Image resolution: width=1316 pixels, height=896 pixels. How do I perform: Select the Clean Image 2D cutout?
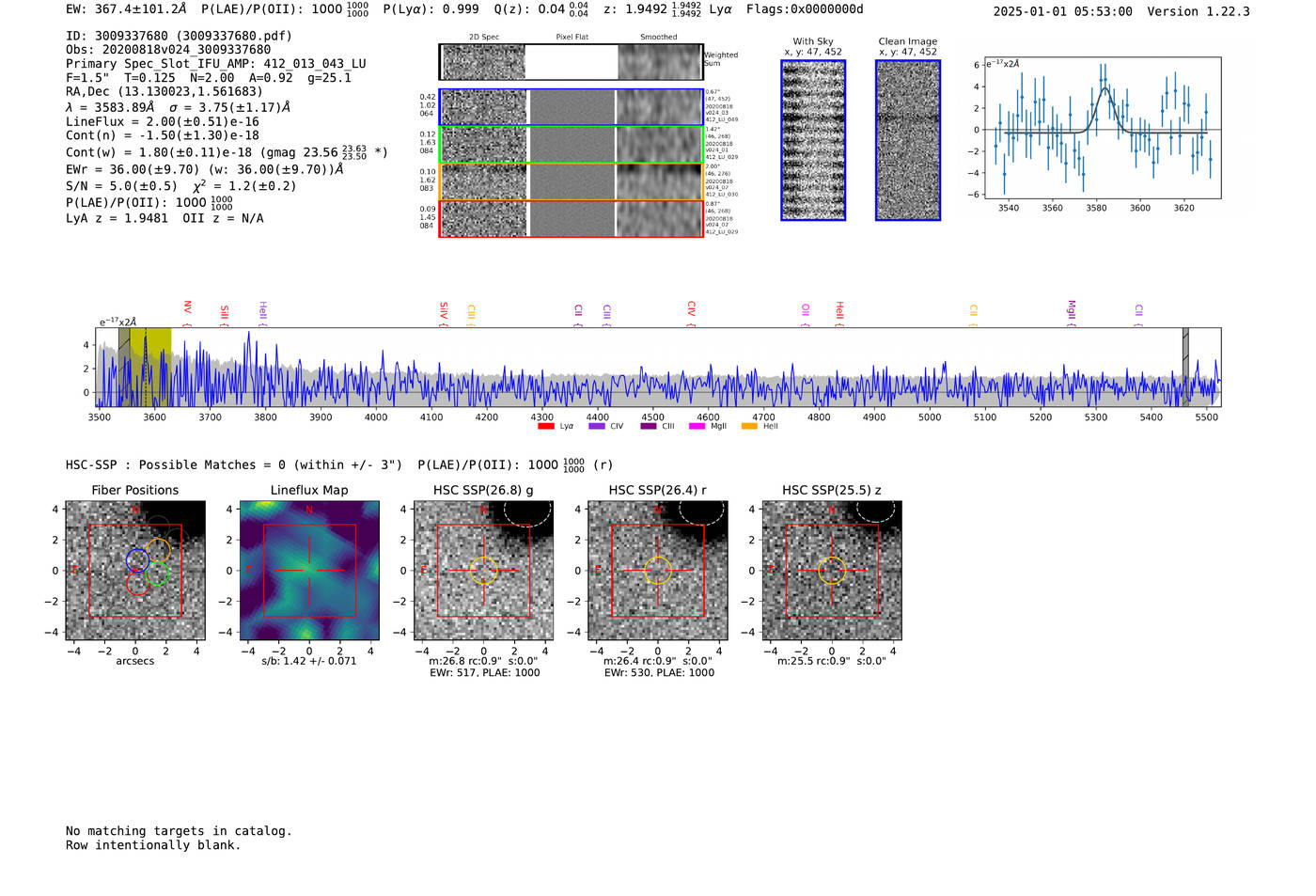(908, 140)
